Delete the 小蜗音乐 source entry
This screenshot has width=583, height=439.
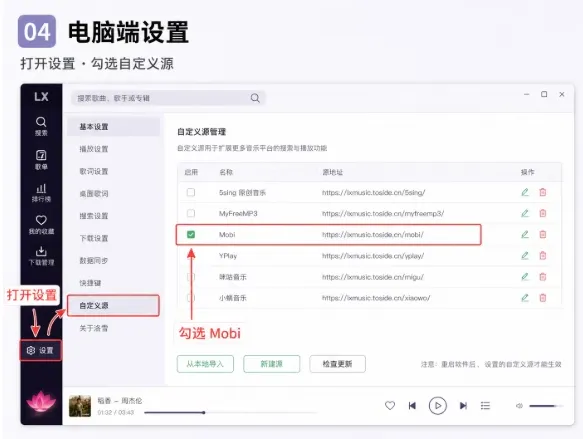pos(543,298)
